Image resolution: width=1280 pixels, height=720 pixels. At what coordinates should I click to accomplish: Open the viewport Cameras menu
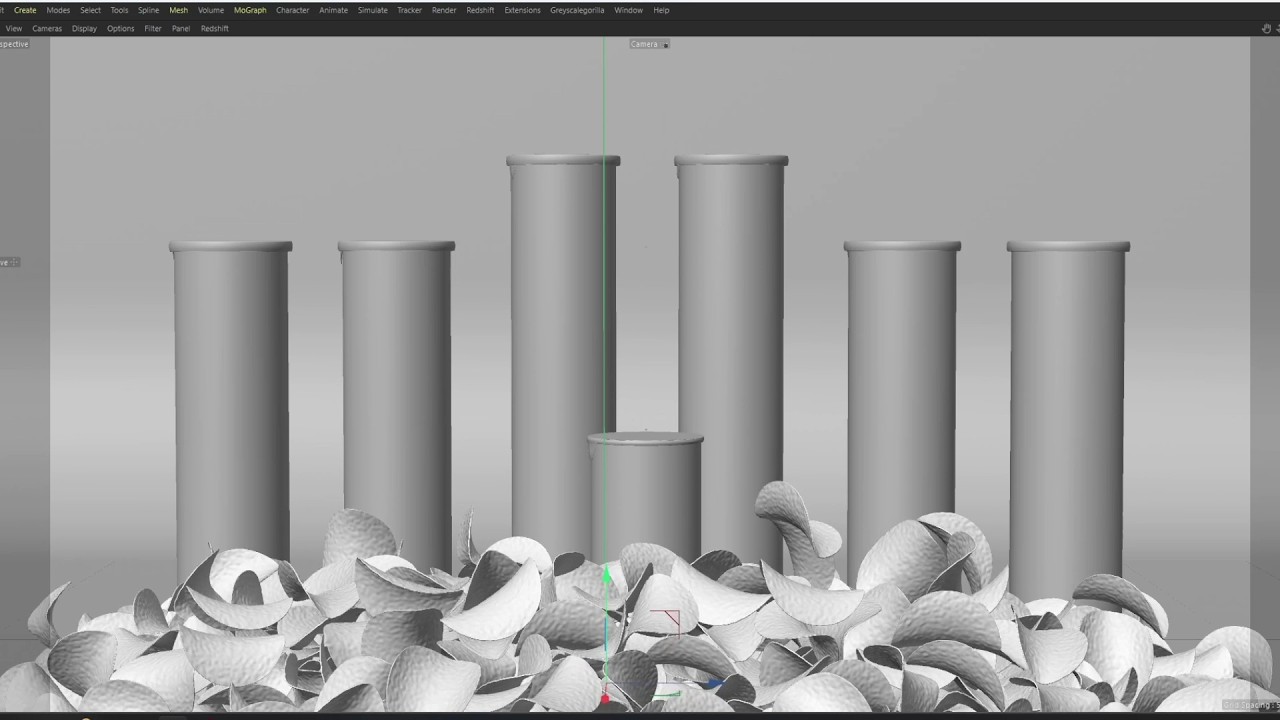(x=47, y=29)
